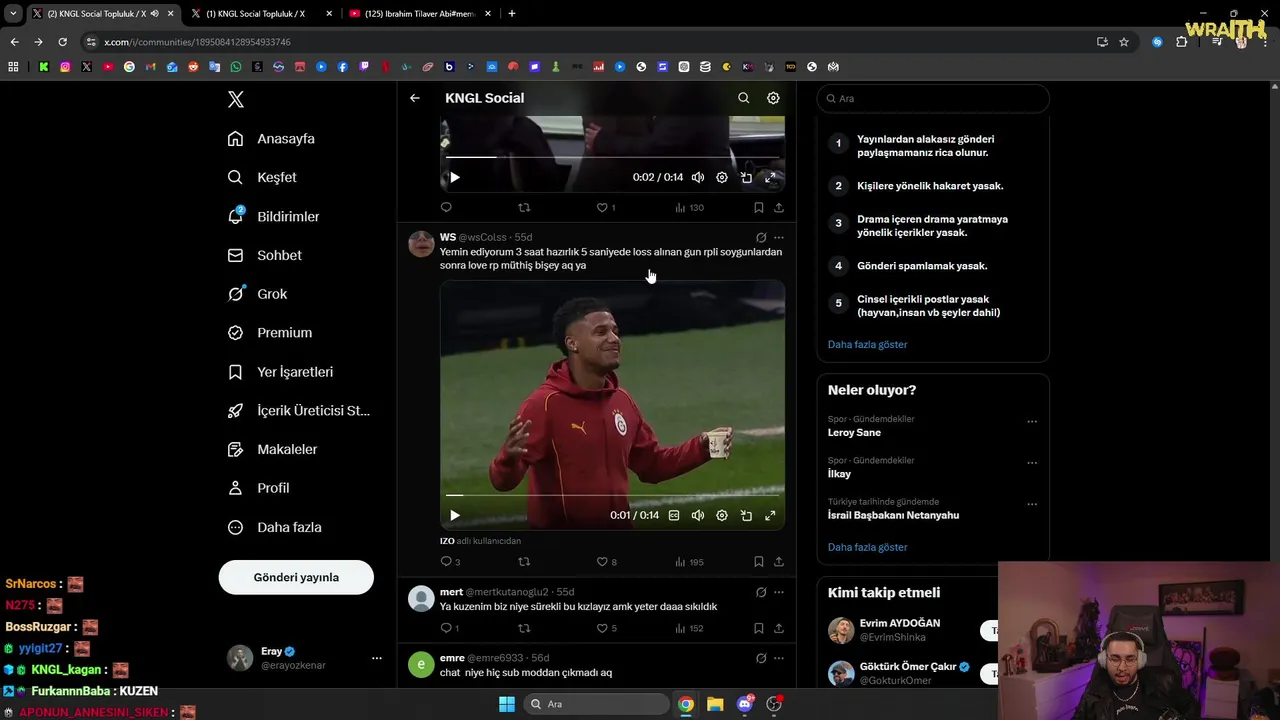
Task: Open top video settings gear
Action: click(722, 177)
